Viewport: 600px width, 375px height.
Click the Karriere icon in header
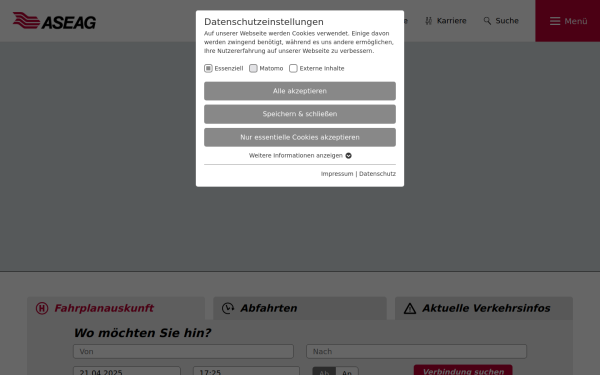pos(429,21)
